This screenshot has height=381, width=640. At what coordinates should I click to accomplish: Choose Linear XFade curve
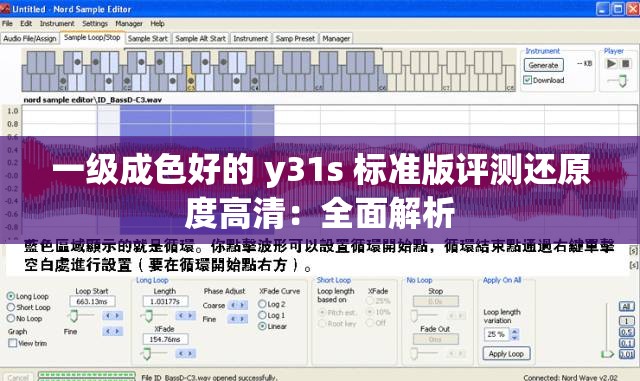coord(262,326)
